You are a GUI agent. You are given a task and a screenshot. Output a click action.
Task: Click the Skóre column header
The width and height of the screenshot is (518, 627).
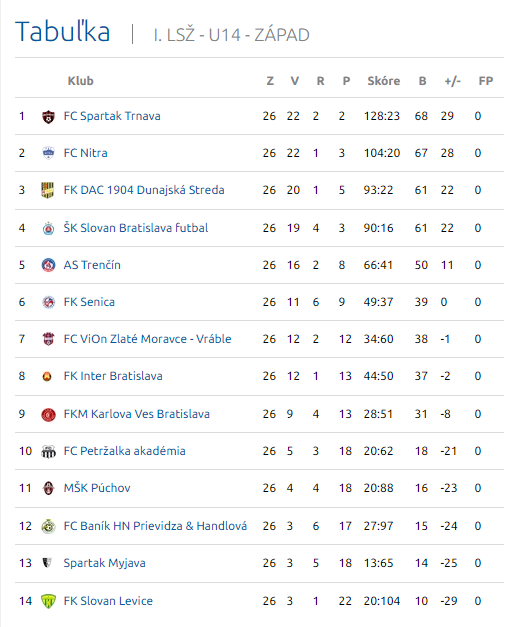tap(384, 81)
